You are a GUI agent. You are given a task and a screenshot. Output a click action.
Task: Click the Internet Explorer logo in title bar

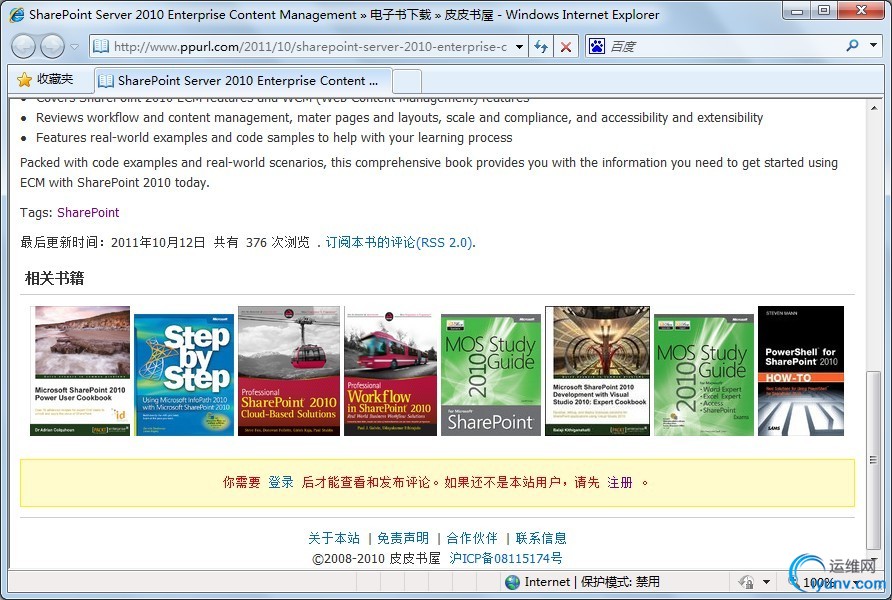[x=17, y=15]
